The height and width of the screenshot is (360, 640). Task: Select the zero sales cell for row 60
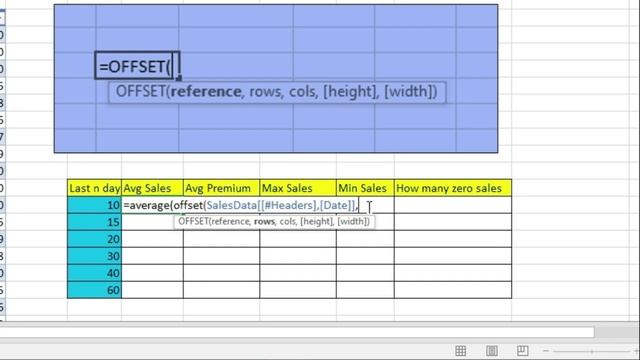(x=453, y=290)
